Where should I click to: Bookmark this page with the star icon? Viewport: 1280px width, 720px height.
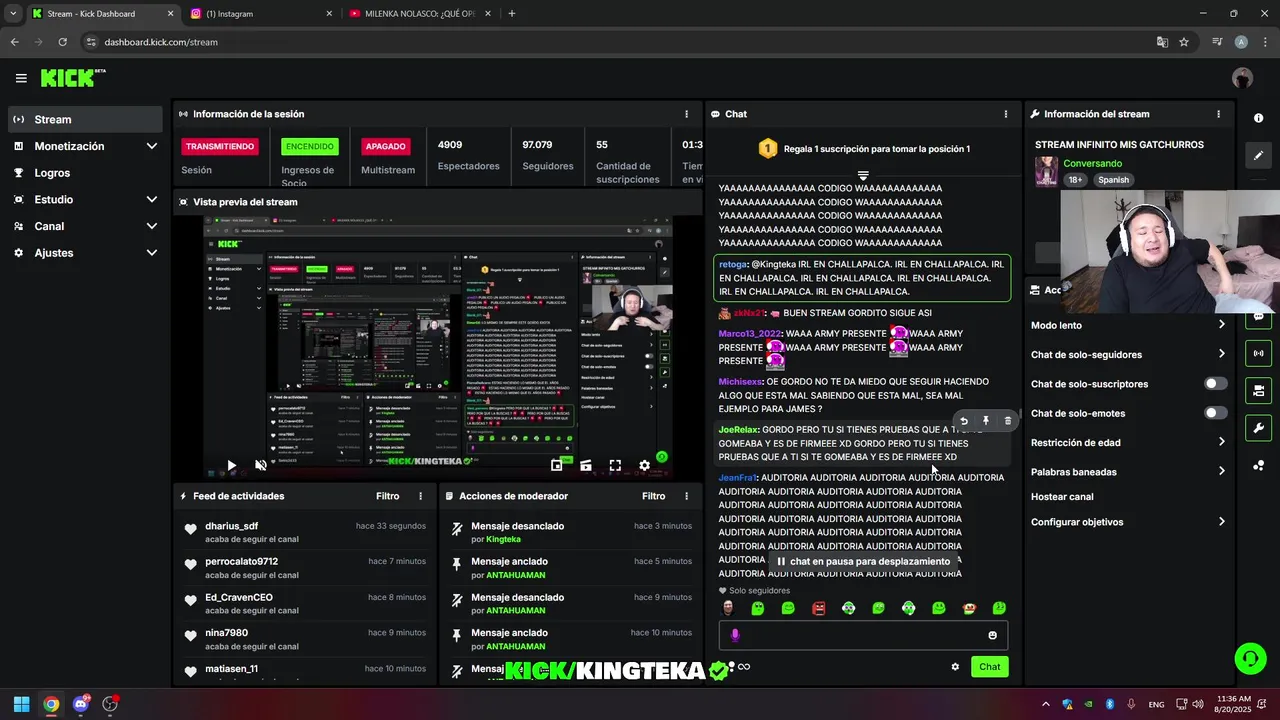coord(1184,42)
